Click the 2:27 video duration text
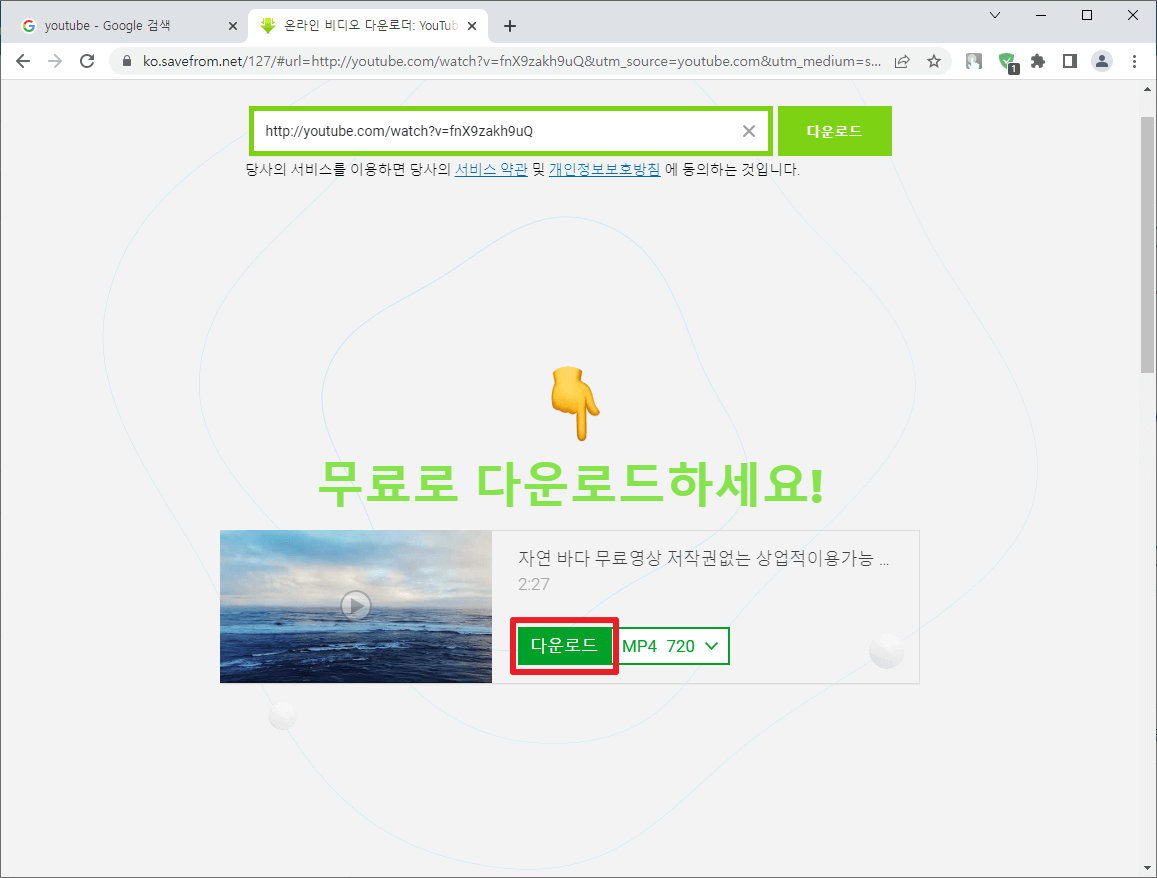Screen dimensions: 1157x878 pyautogui.click(x=533, y=584)
